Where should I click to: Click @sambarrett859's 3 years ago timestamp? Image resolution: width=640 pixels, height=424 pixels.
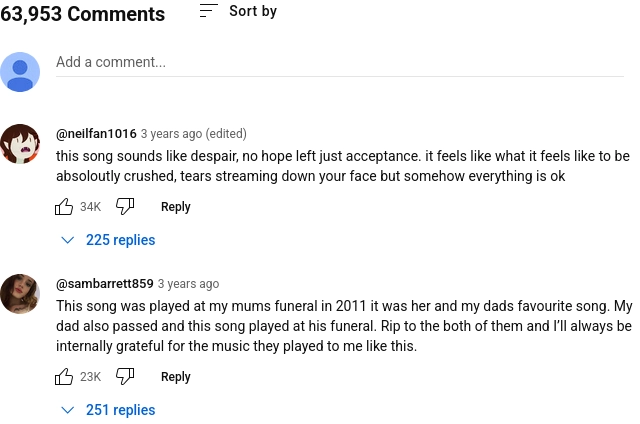pos(189,283)
